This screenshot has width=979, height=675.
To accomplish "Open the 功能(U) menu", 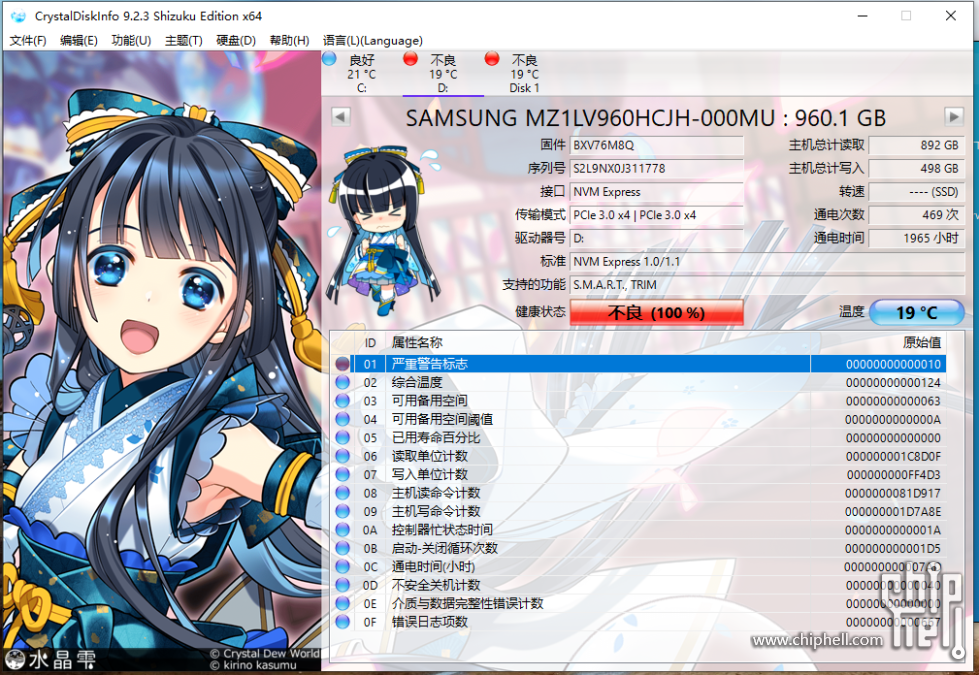I will [131, 41].
